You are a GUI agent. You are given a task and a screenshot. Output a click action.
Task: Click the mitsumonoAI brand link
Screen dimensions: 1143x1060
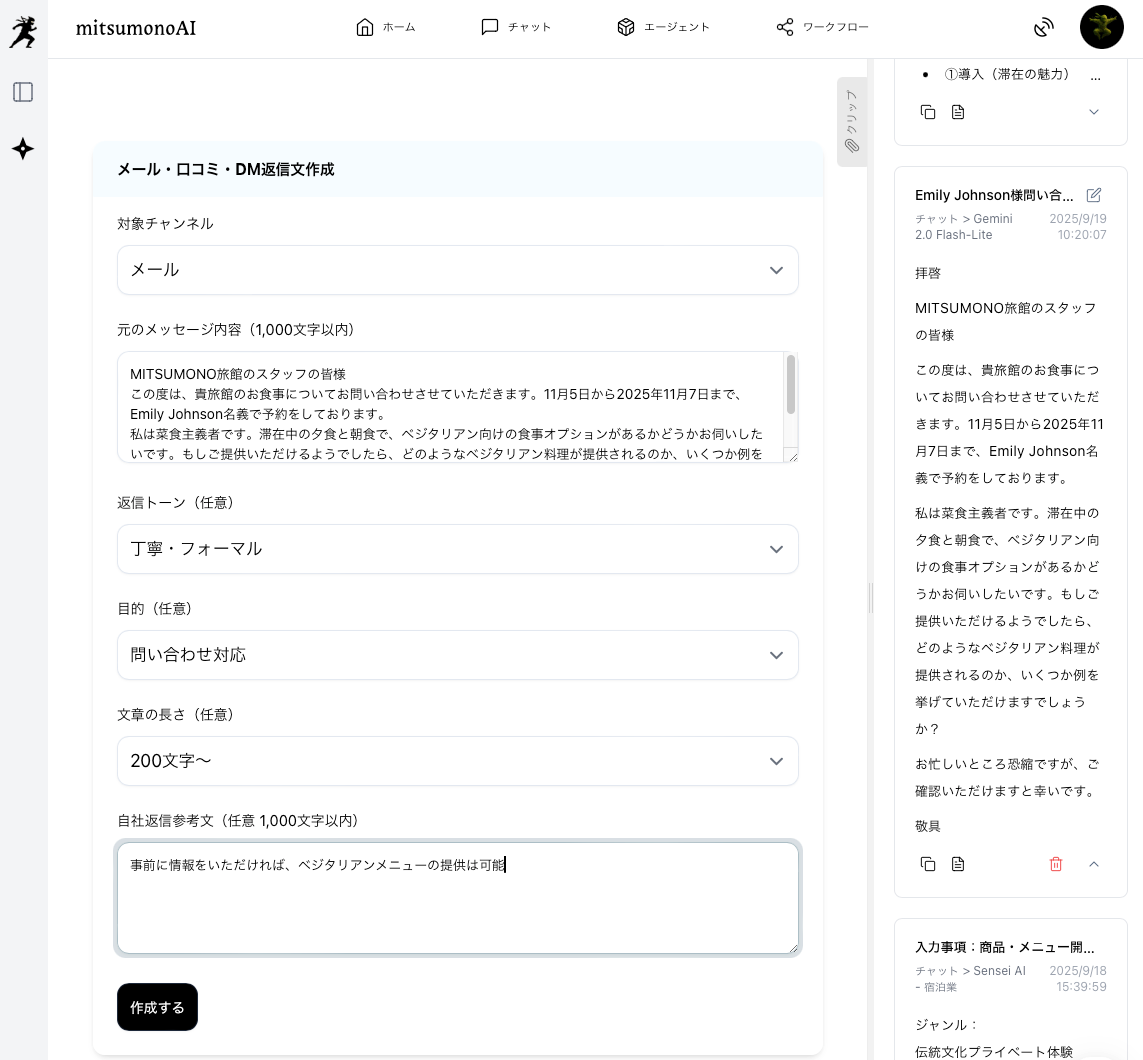(x=136, y=28)
